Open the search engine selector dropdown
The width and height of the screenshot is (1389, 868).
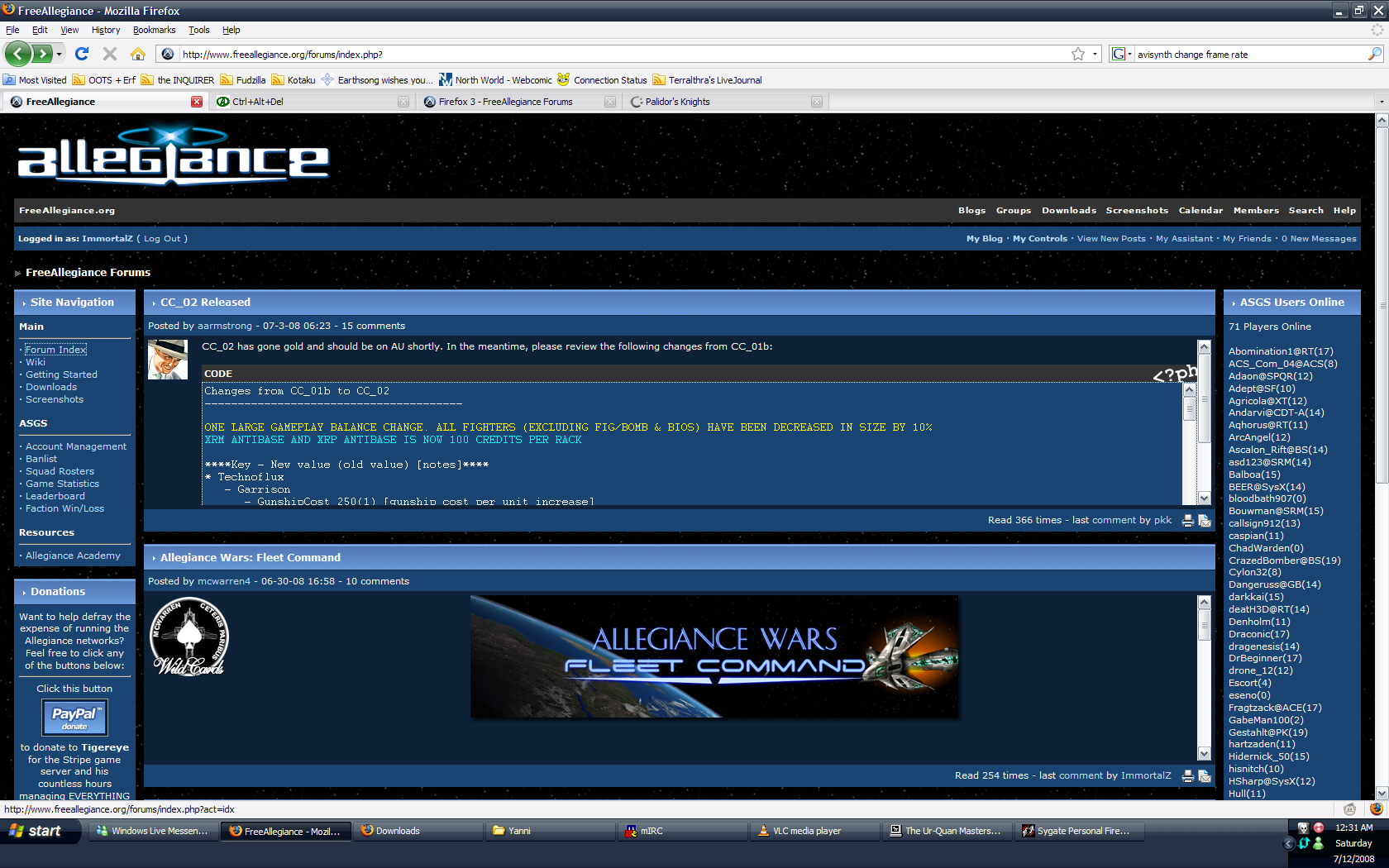pyautogui.click(x=1121, y=54)
